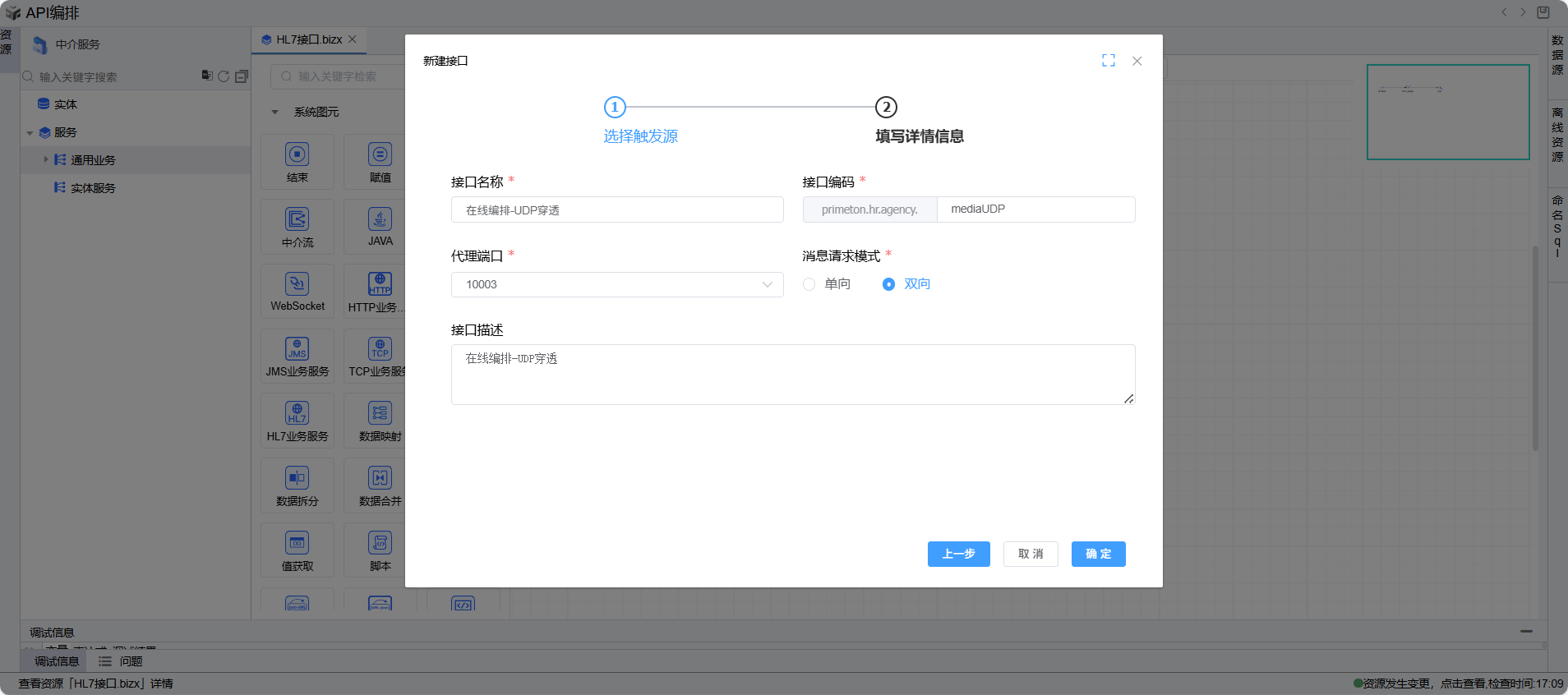Select the 中介流 component icon
Screen dimensions: 1568x695
click(x=297, y=219)
